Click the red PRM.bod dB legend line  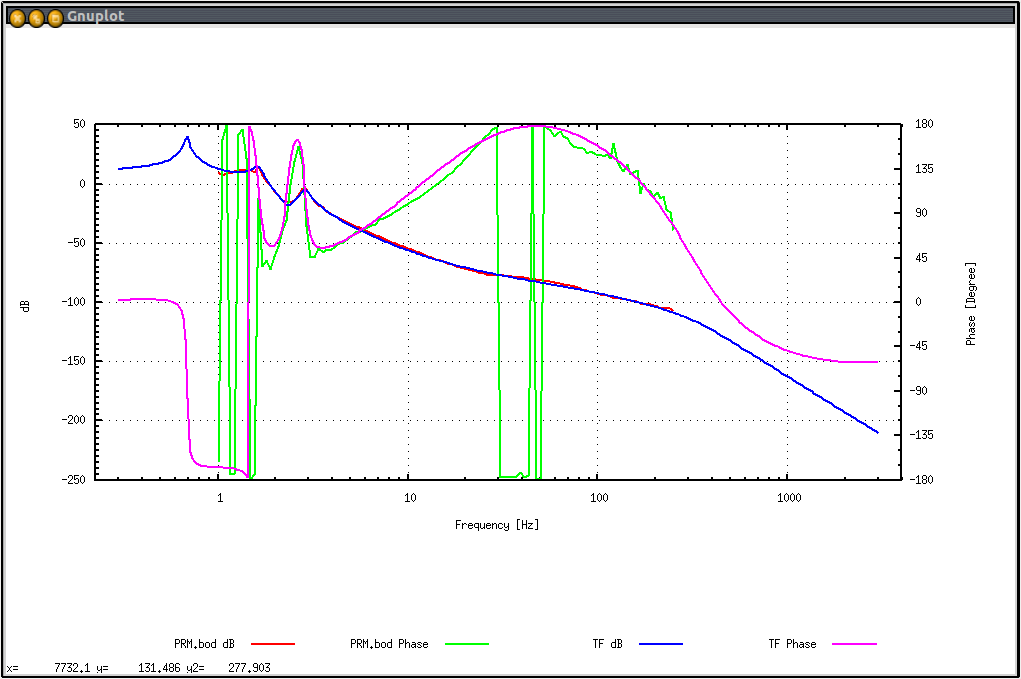pyautogui.click(x=273, y=644)
